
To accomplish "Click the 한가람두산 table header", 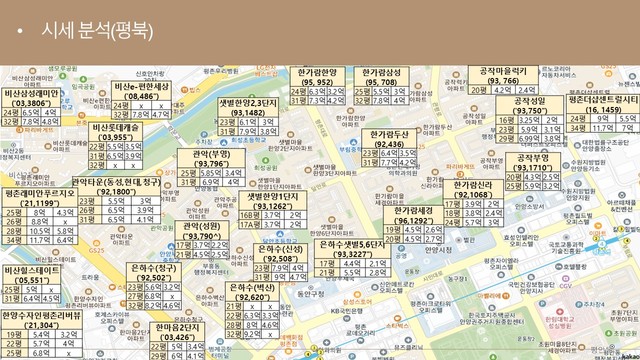I will point(389,139).
